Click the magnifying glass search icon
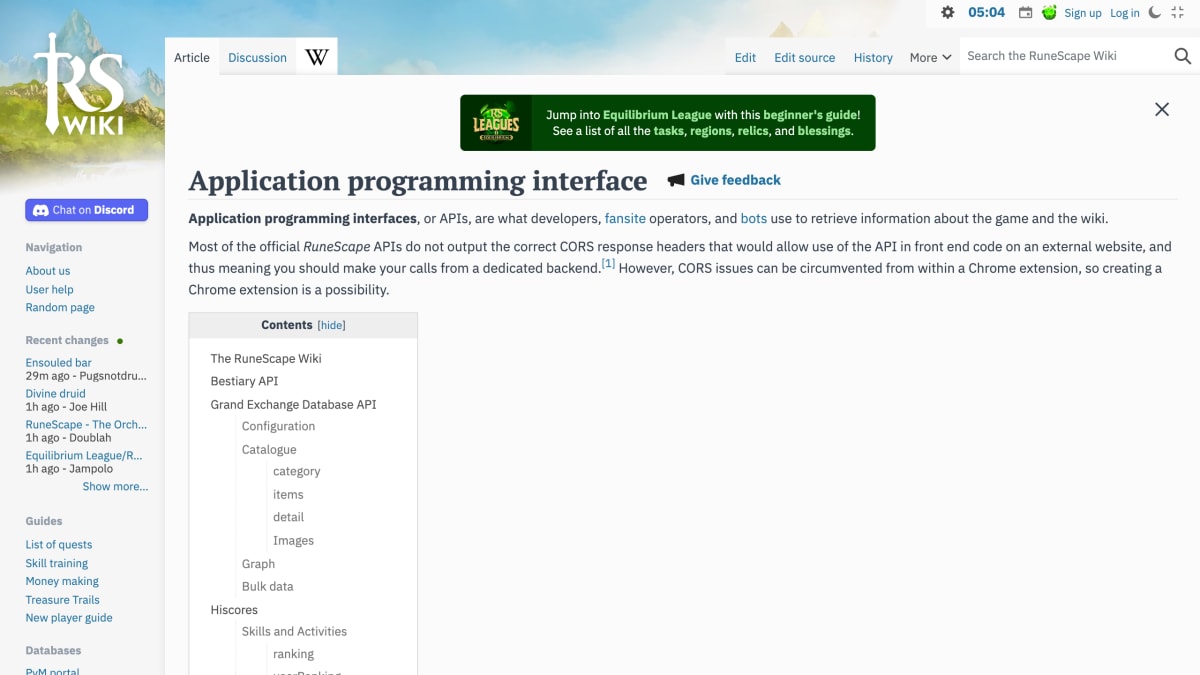1200x675 pixels. tap(1182, 56)
